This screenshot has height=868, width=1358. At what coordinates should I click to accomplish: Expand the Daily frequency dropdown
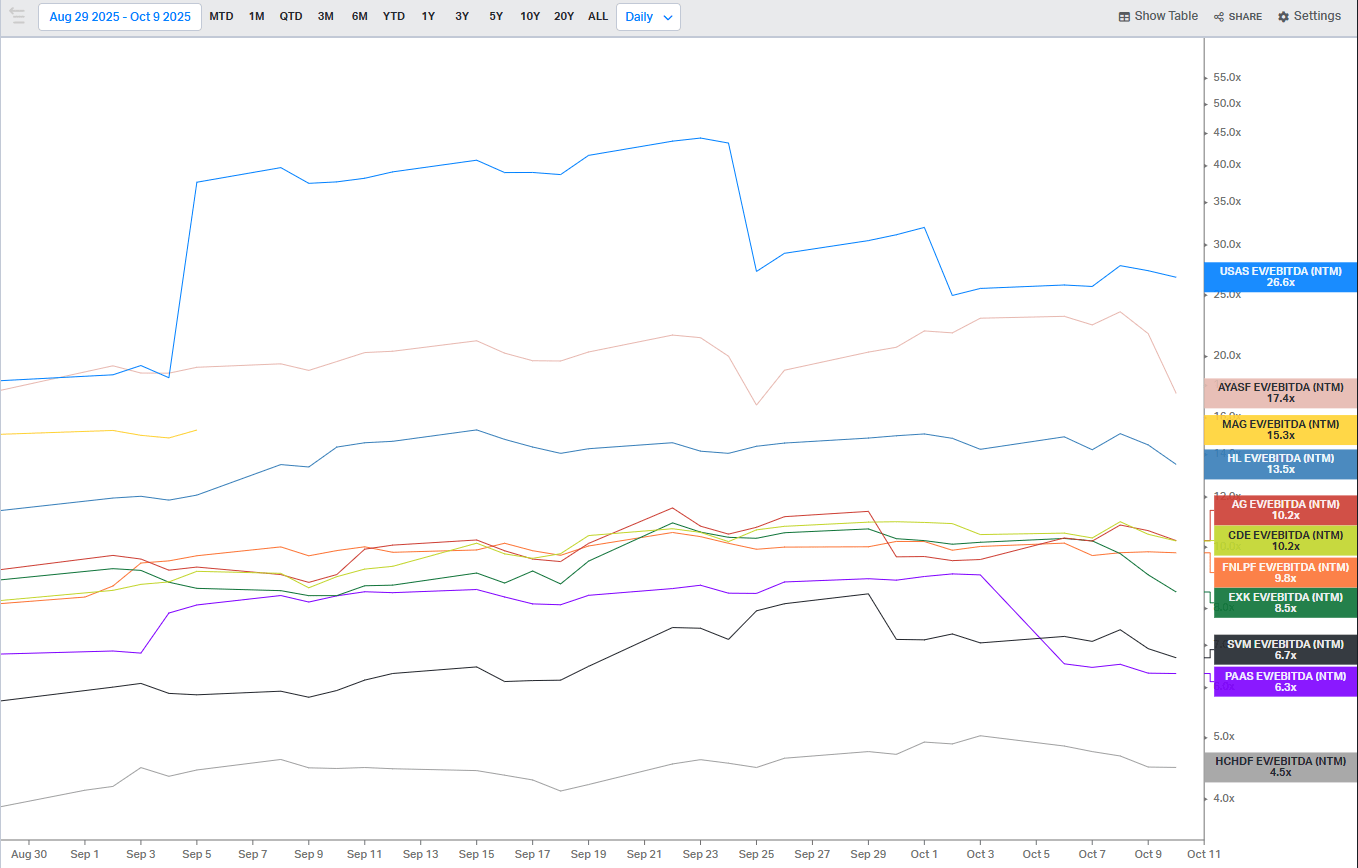[648, 17]
